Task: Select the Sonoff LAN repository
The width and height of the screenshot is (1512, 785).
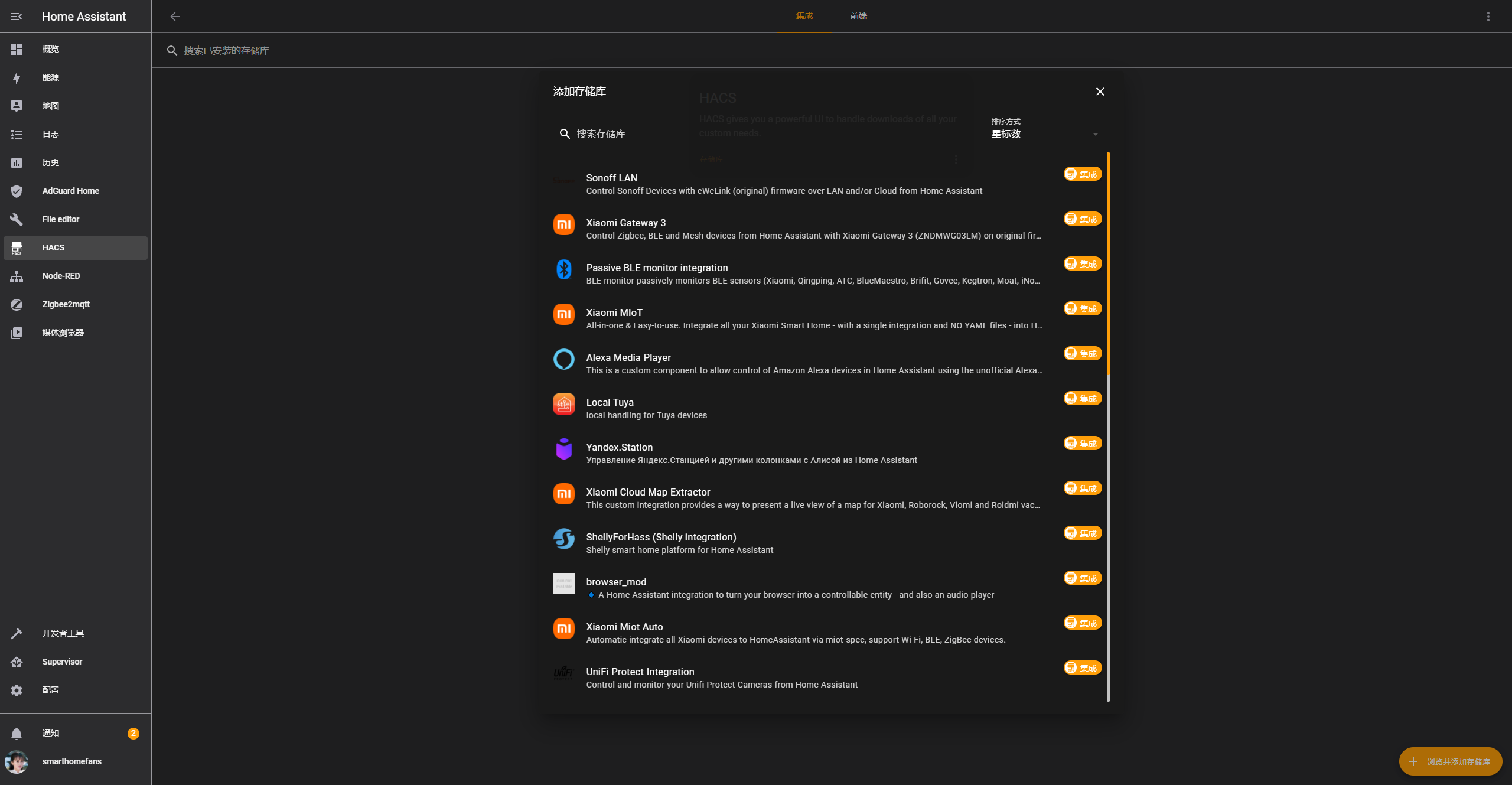Action: coord(828,184)
